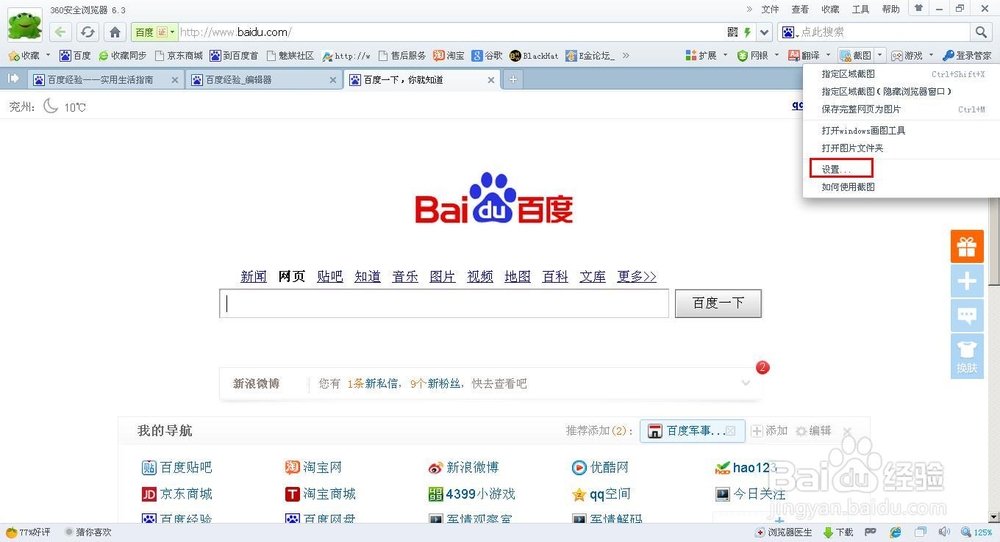The image size is (1000, 542).
Task: Click the 换肤 skin change icon
Action: 967,356
